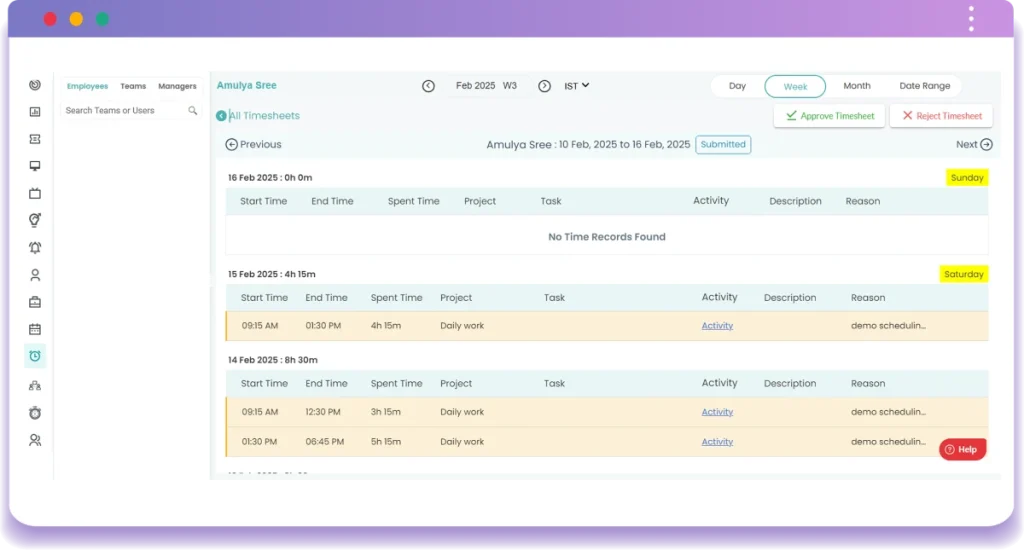Viewport: 1024px width, 550px height.
Task: Click the '3h 15m' spent time cell
Action: click(386, 412)
